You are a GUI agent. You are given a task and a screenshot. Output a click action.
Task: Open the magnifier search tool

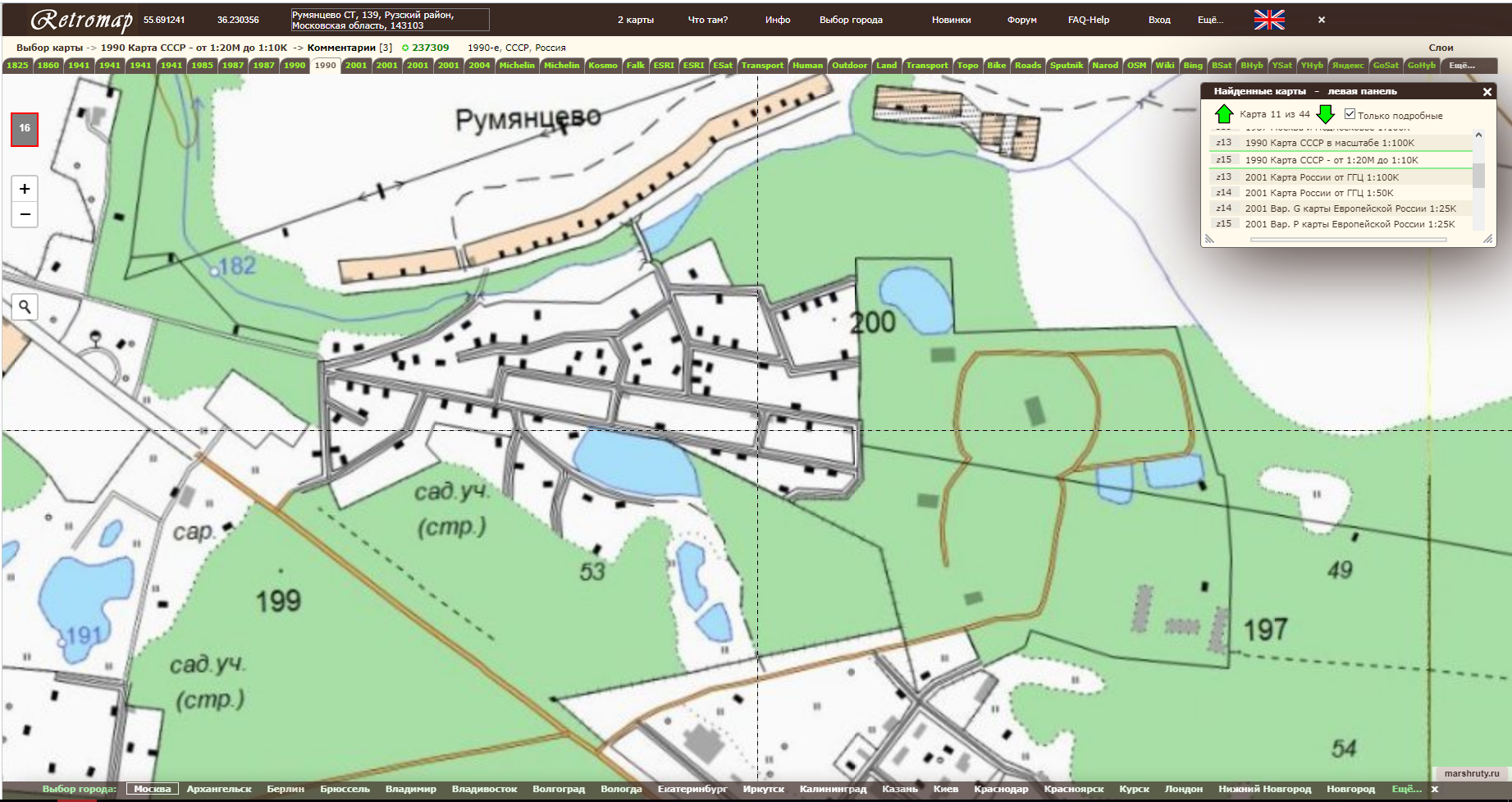point(25,307)
